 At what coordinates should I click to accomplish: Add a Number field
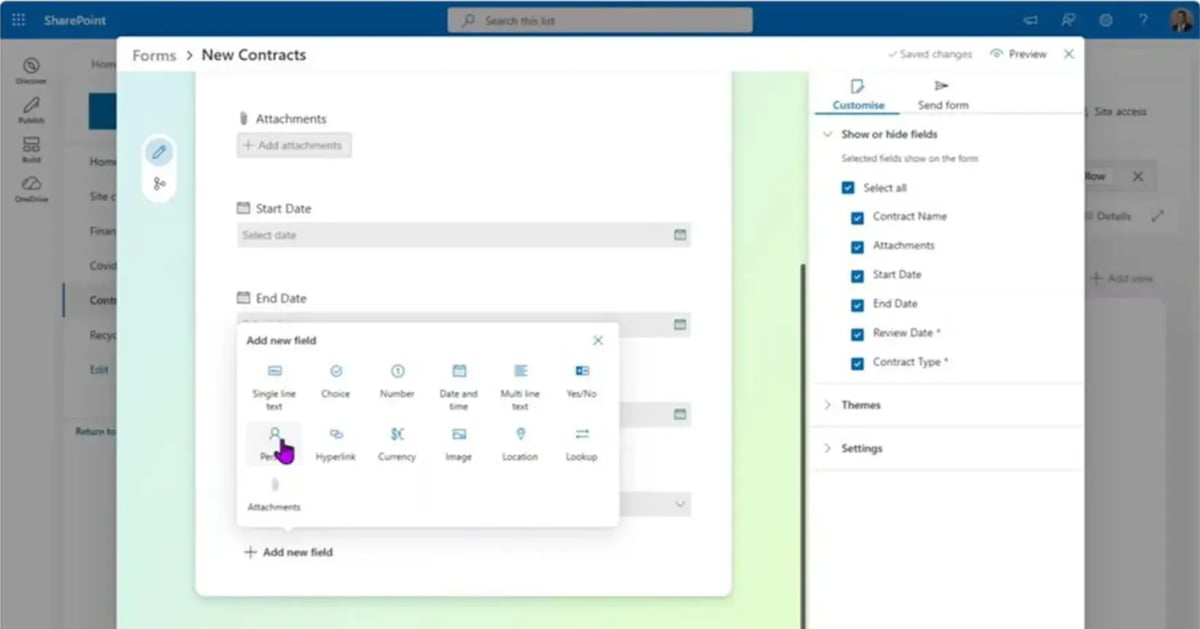[397, 382]
